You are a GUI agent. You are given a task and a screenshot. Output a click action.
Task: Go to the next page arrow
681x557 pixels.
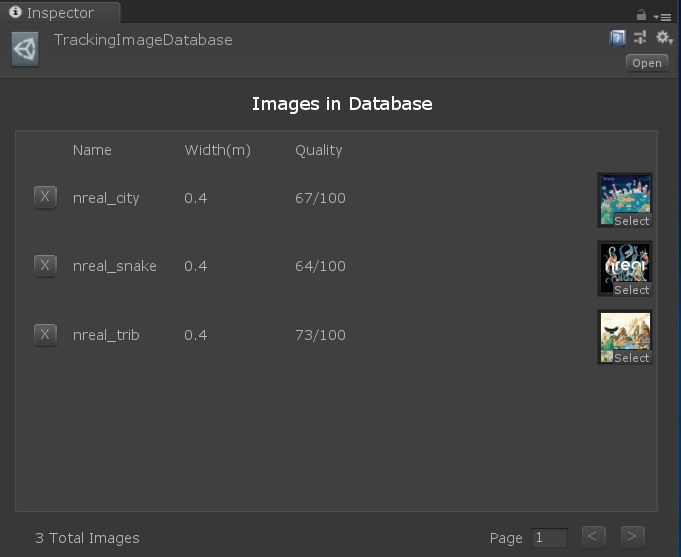(x=632, y=537)
